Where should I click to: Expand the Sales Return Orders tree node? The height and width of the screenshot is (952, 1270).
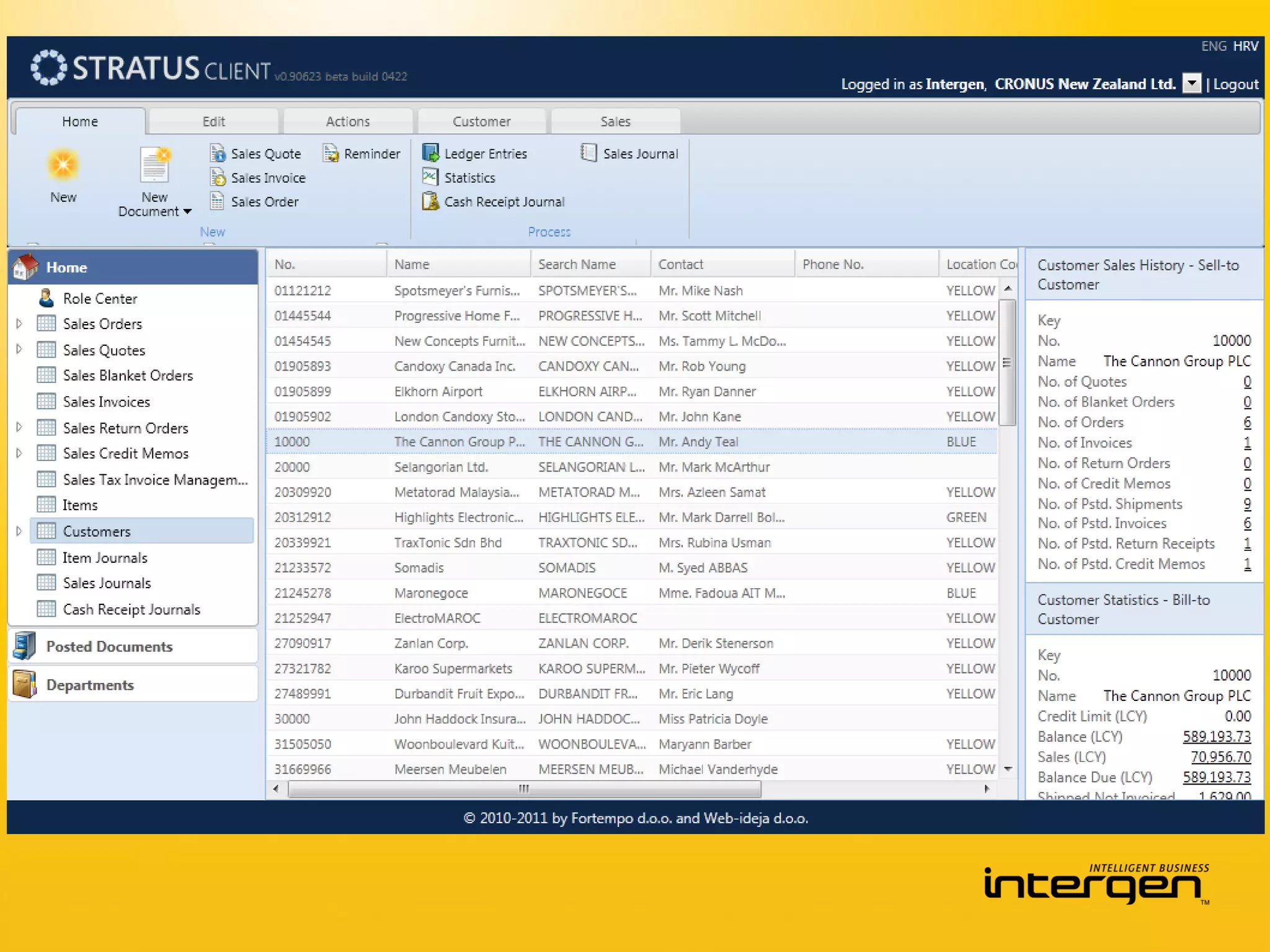click(19, 428)
